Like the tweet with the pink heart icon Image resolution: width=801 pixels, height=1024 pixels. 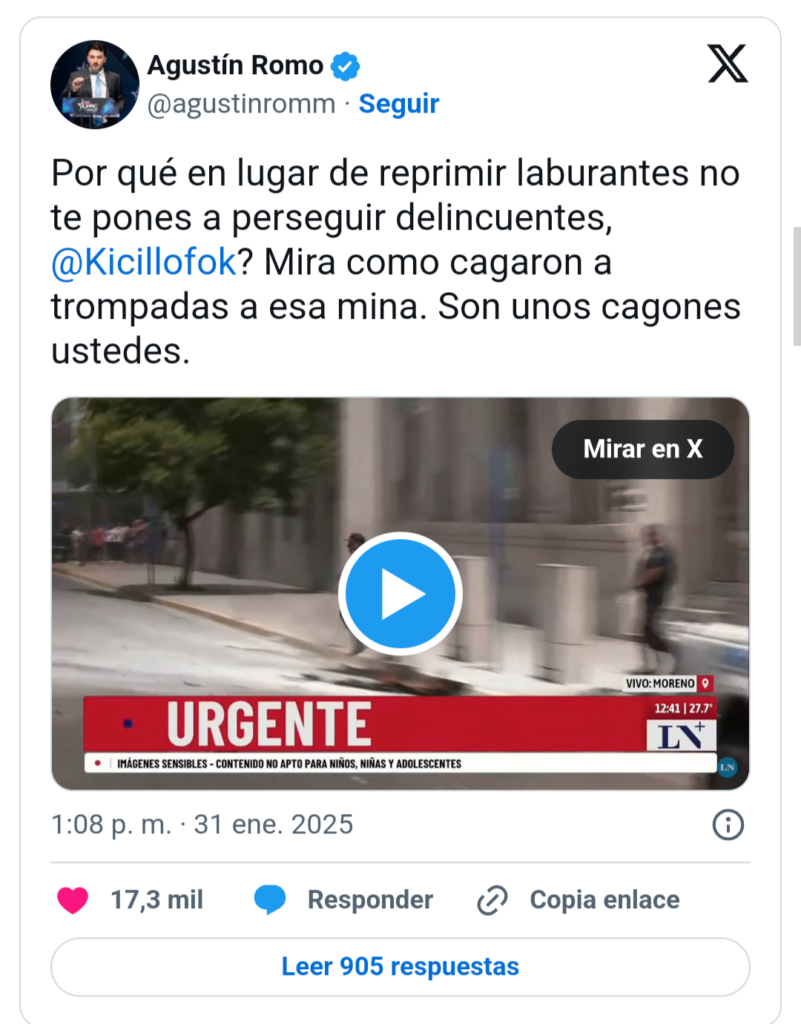tap(72, 900)
